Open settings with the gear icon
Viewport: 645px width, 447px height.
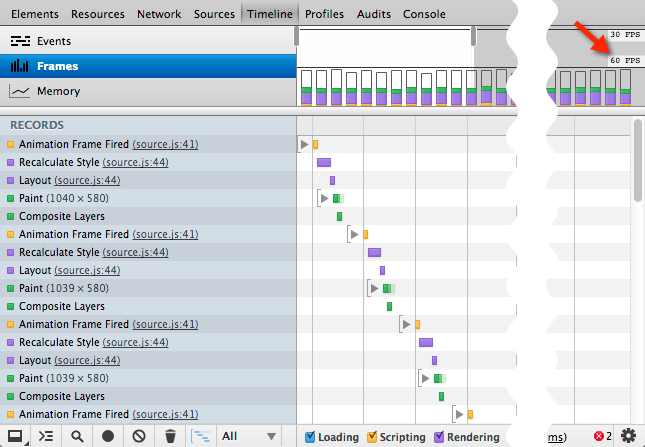click(628, 436)
